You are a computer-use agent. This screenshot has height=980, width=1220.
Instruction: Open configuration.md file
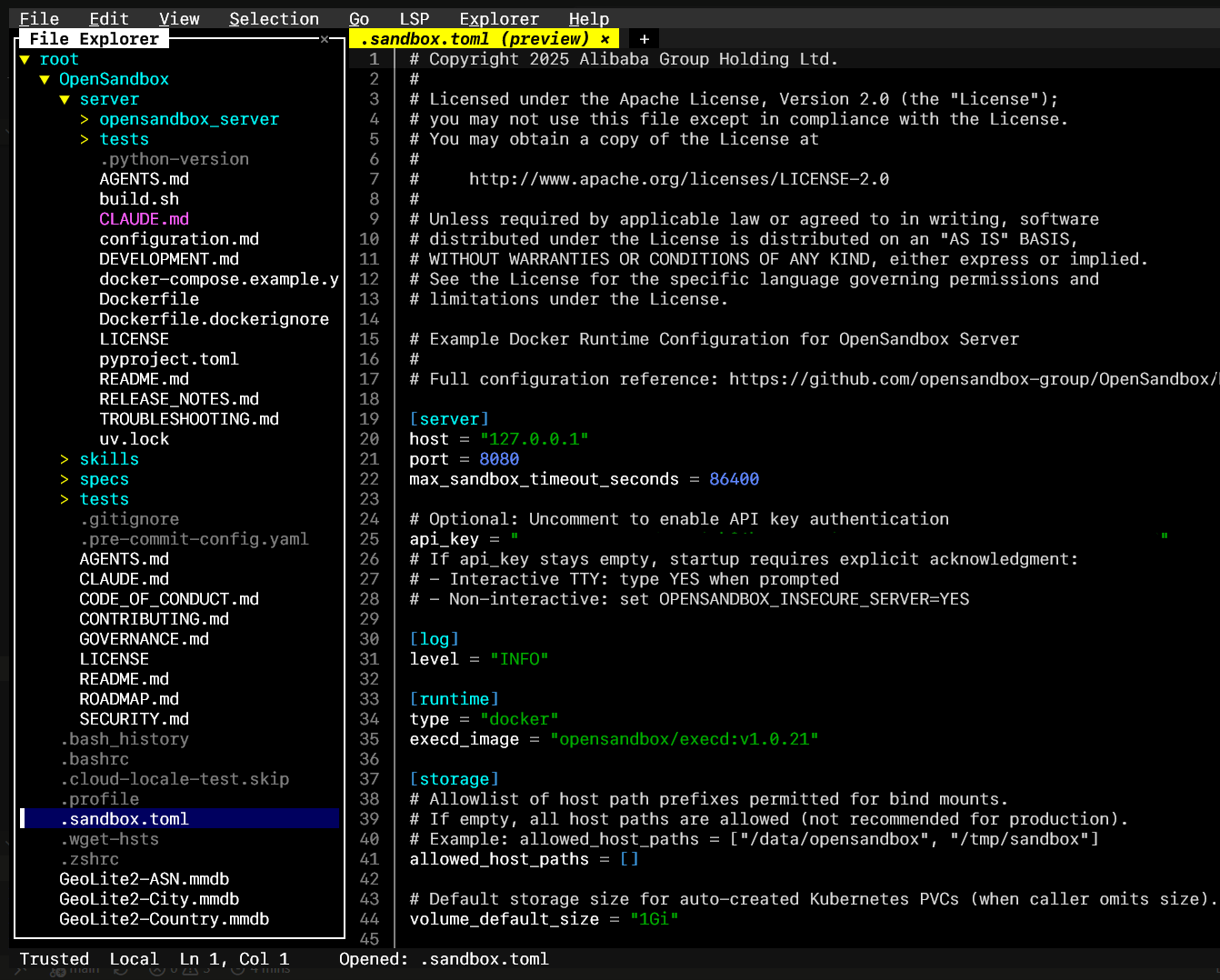(179, 239)
